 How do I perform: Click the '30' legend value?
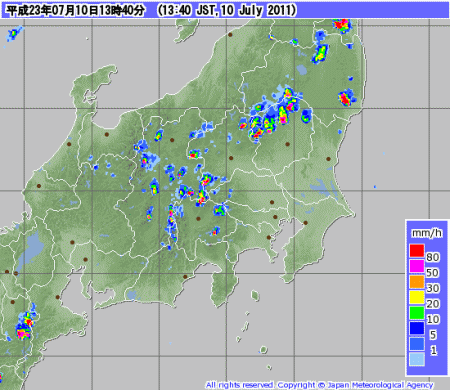coord(433,288)
